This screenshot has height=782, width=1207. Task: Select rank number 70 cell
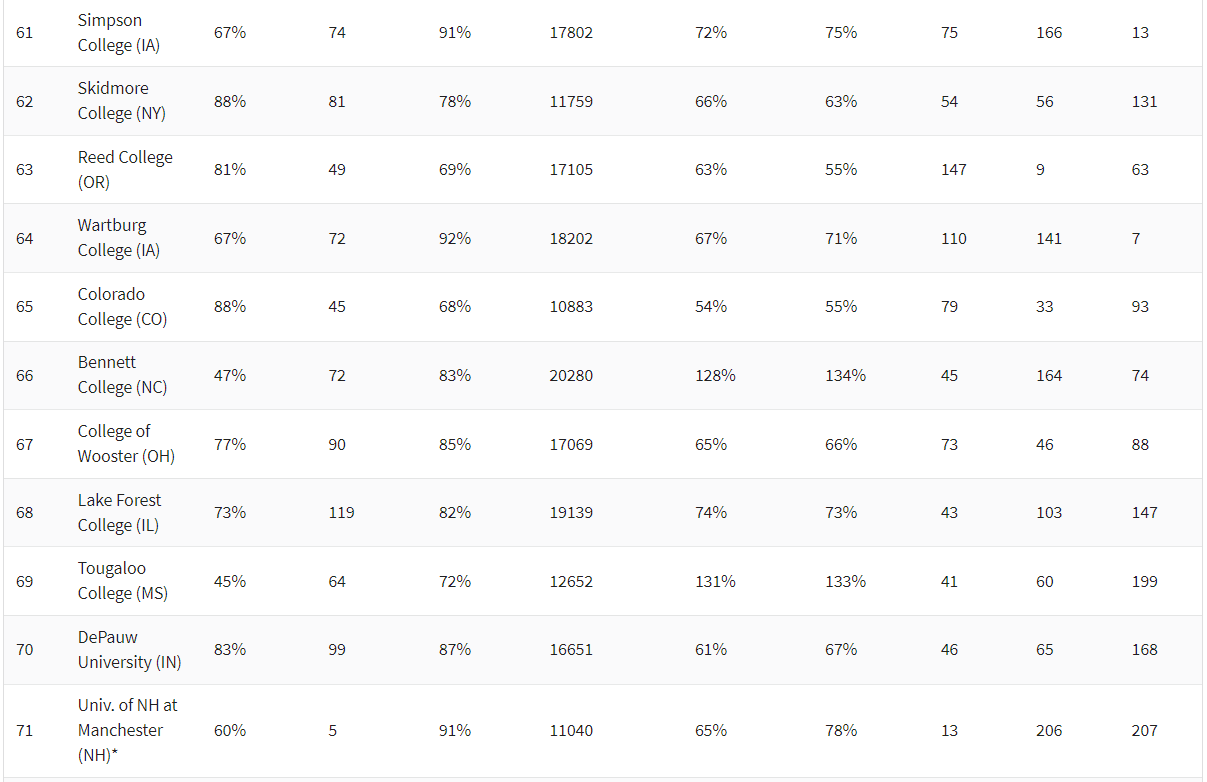[24, 650]
